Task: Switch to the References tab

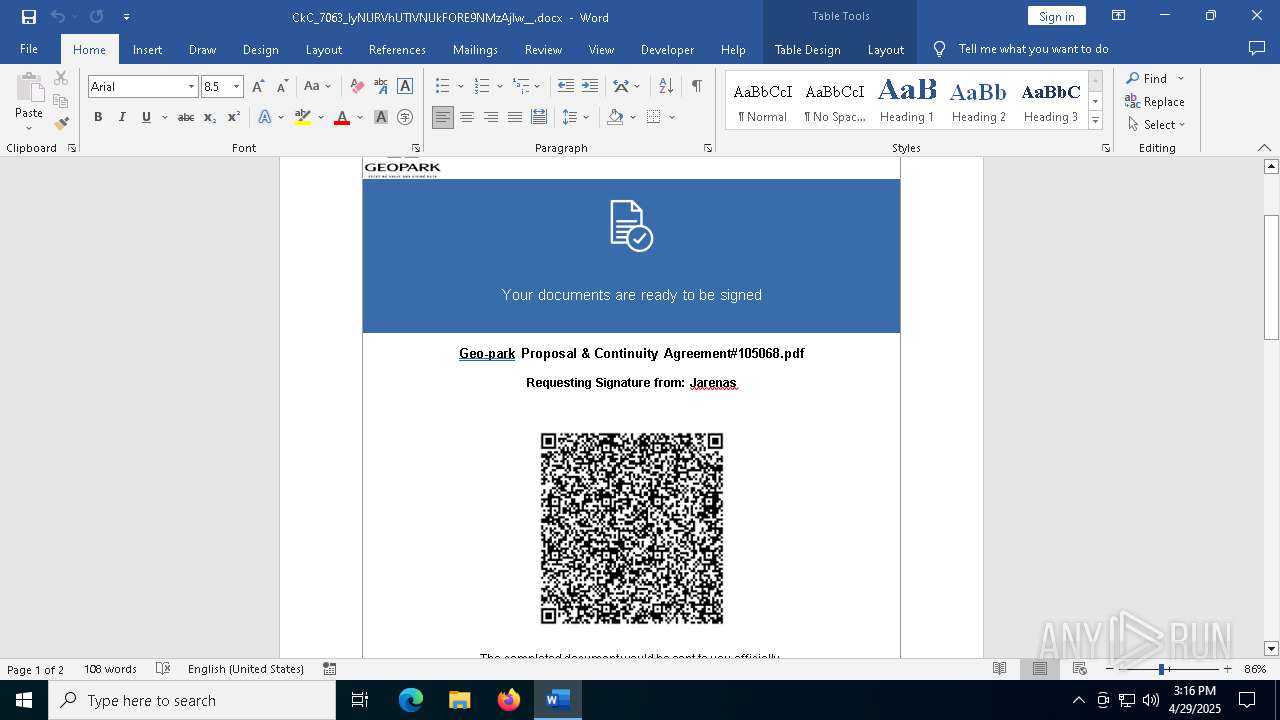Action: (x=397, y=49)
